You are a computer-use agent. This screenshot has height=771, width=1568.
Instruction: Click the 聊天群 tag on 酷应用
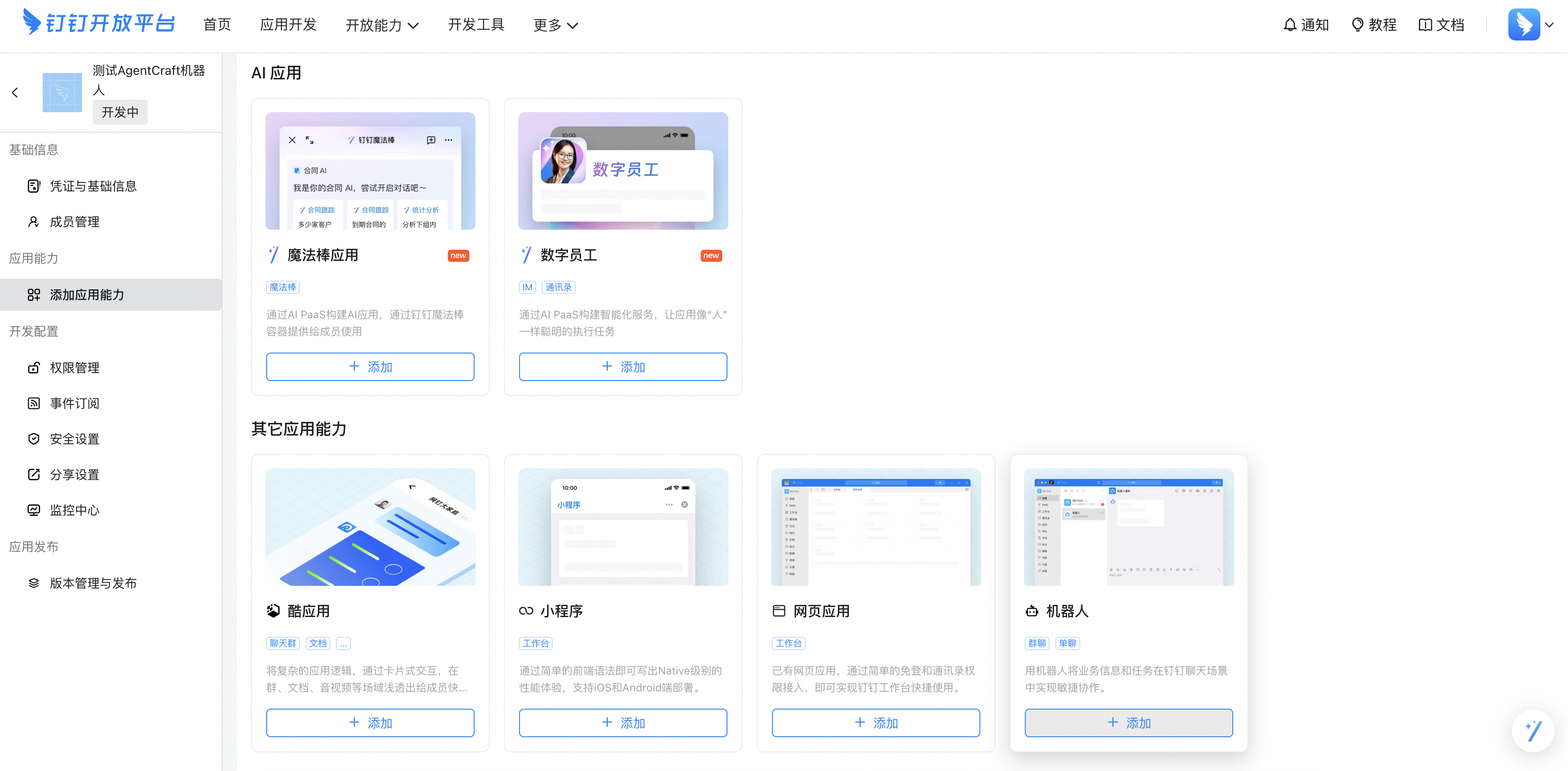(x=283, y=643)
